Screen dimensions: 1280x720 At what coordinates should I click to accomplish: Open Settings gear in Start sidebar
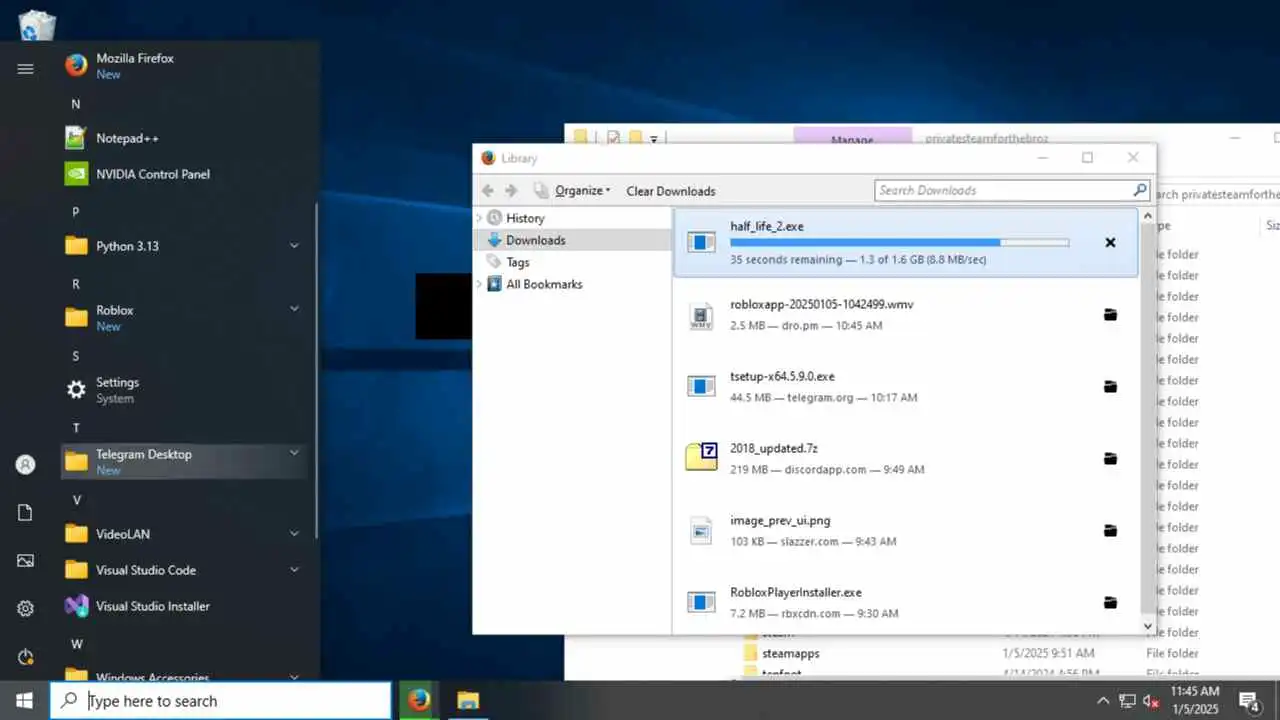[x=25, y=609]
